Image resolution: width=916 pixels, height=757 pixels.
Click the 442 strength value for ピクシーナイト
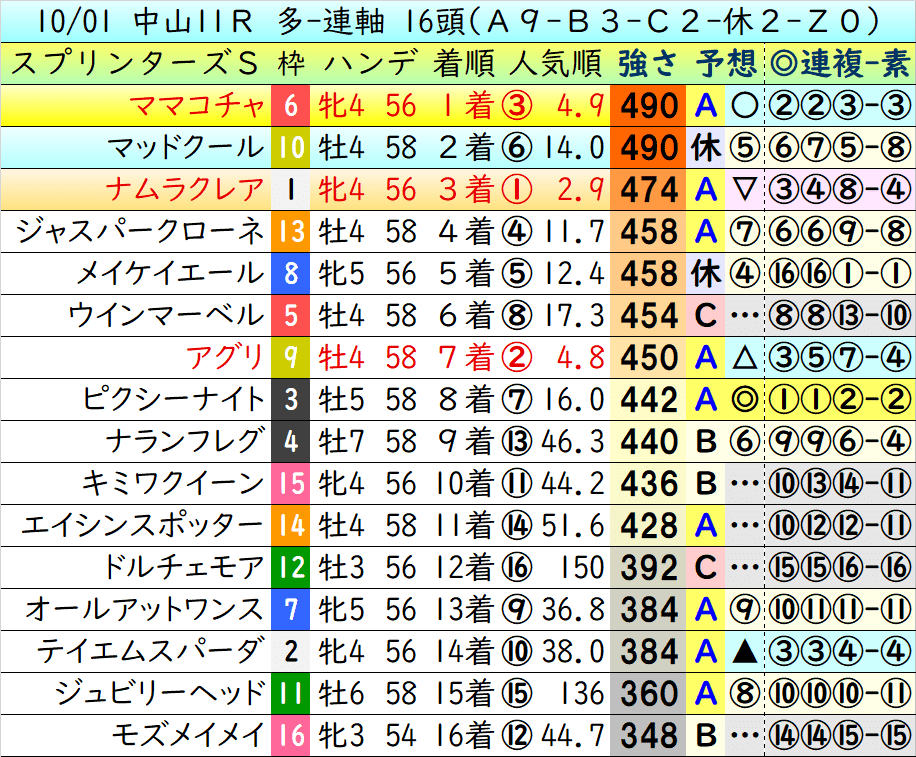648,400
